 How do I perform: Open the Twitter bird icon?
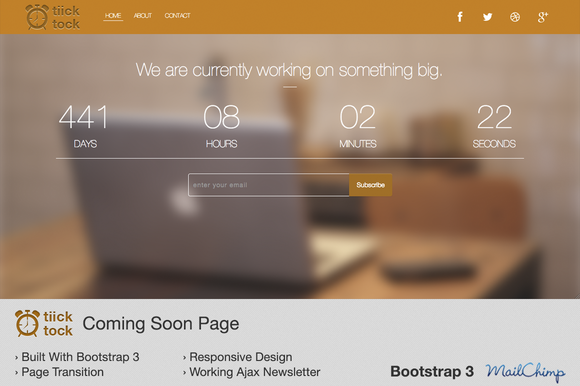[487, 17]
